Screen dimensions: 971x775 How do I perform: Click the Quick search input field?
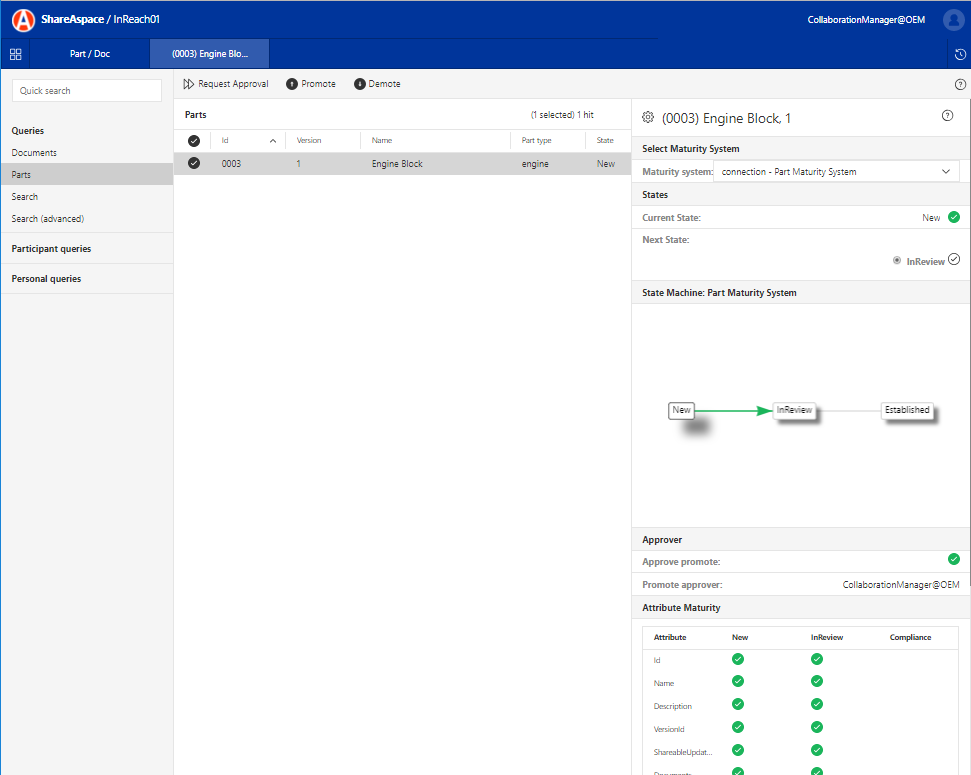[86, 91]
